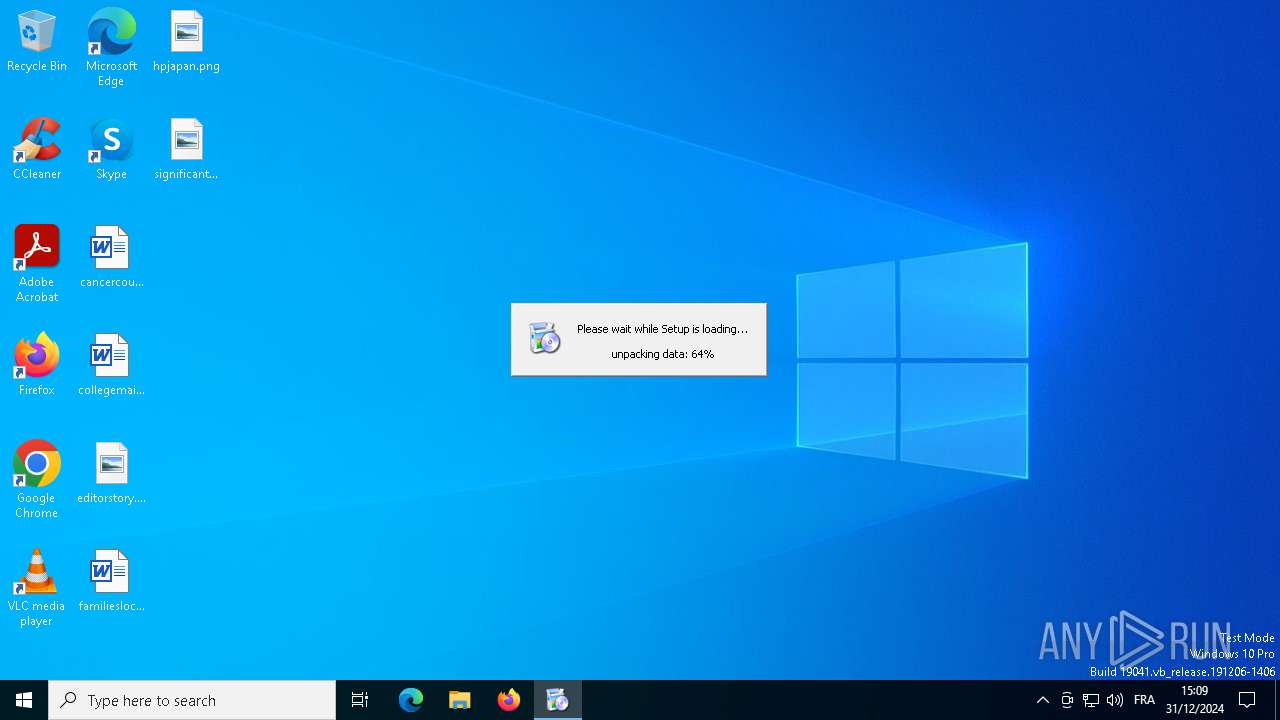Screen dimensions: 1280x720
Task: Open the Recycle Bin desktop icon
Action: tap(37, 42)
